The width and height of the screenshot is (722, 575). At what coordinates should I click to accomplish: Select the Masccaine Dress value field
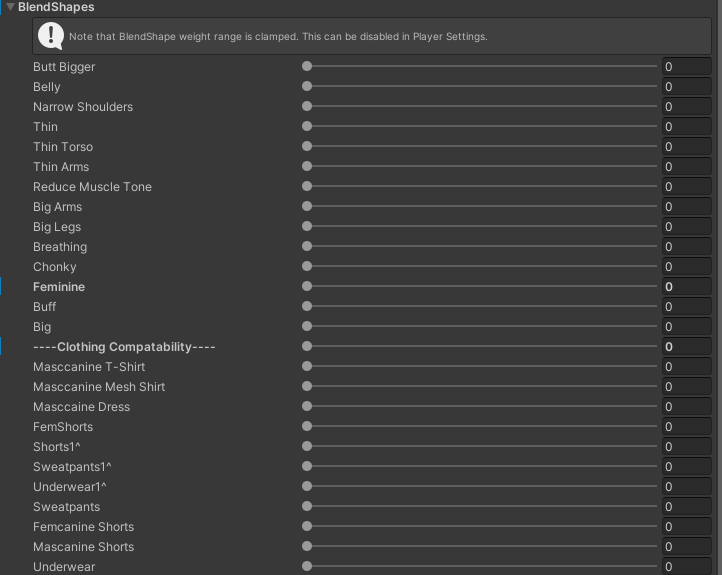(686, 407)
